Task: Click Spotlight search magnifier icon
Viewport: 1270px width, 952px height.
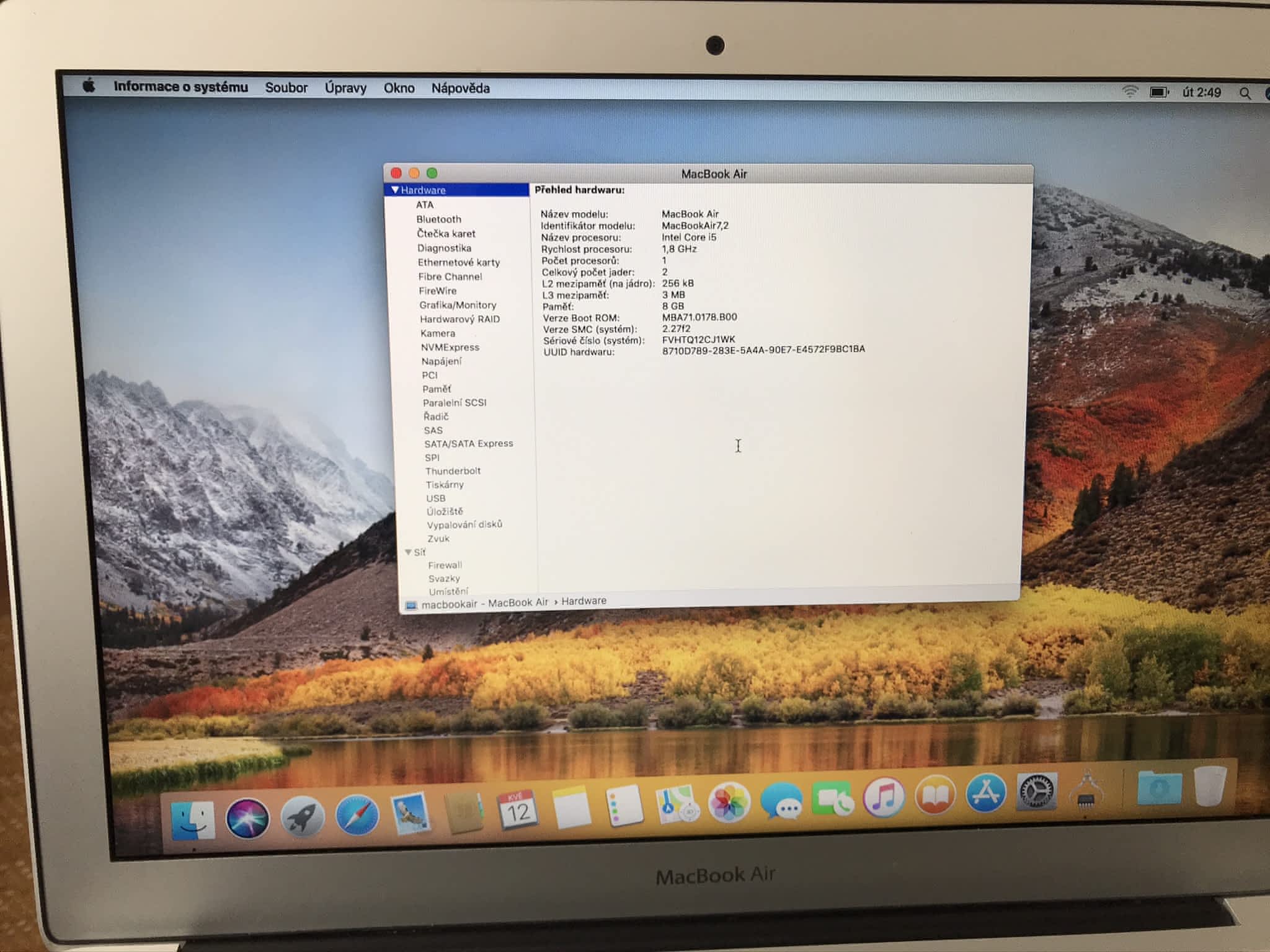Action: click(1245, 93)
